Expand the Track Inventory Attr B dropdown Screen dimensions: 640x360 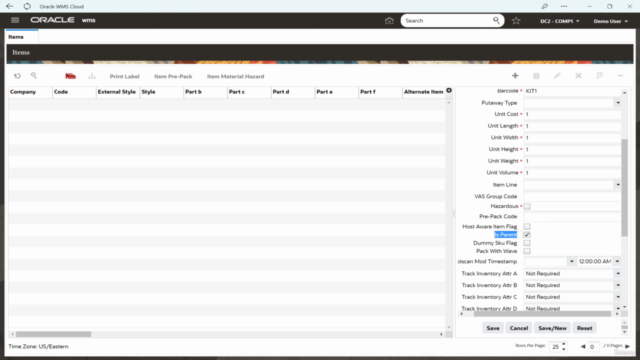[618, 285]
